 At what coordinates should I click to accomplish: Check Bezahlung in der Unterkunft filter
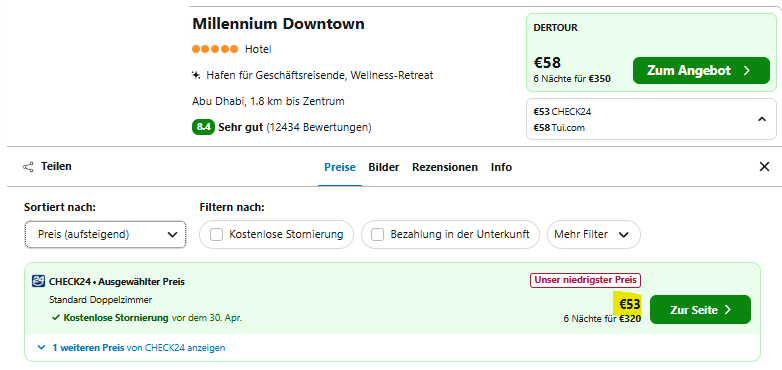tap(378, 234)
